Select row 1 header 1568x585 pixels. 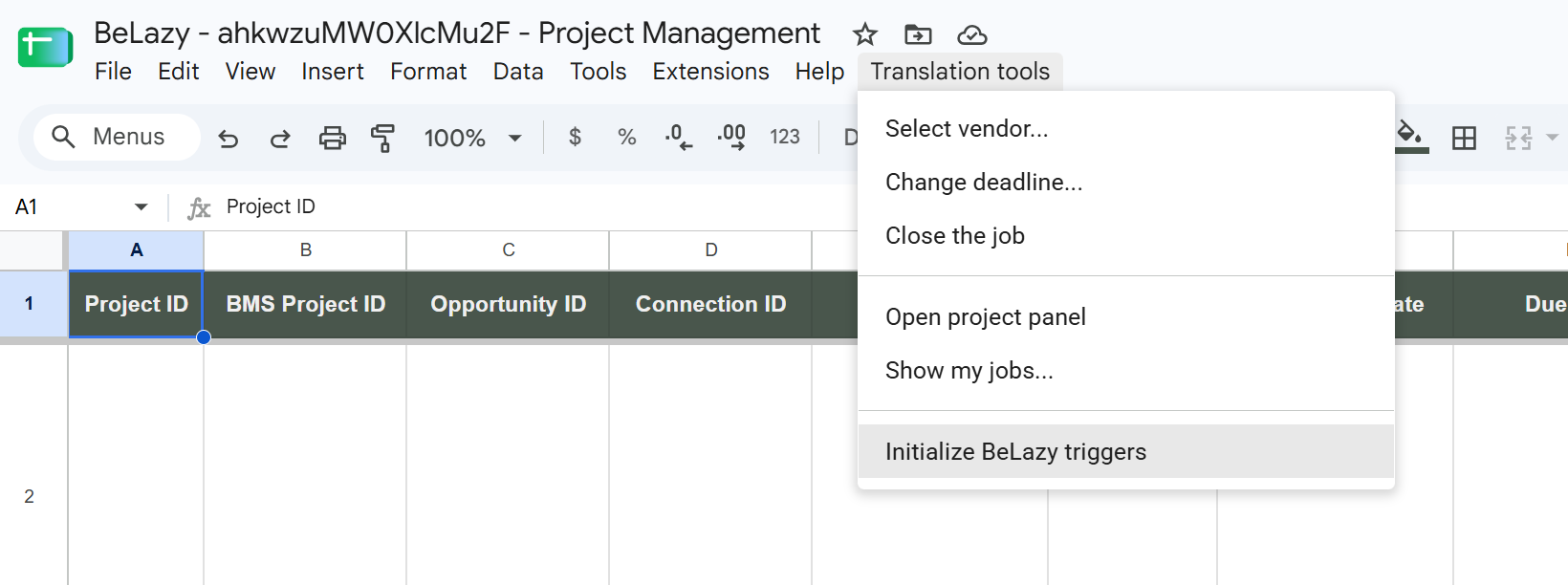click(30, 304)
